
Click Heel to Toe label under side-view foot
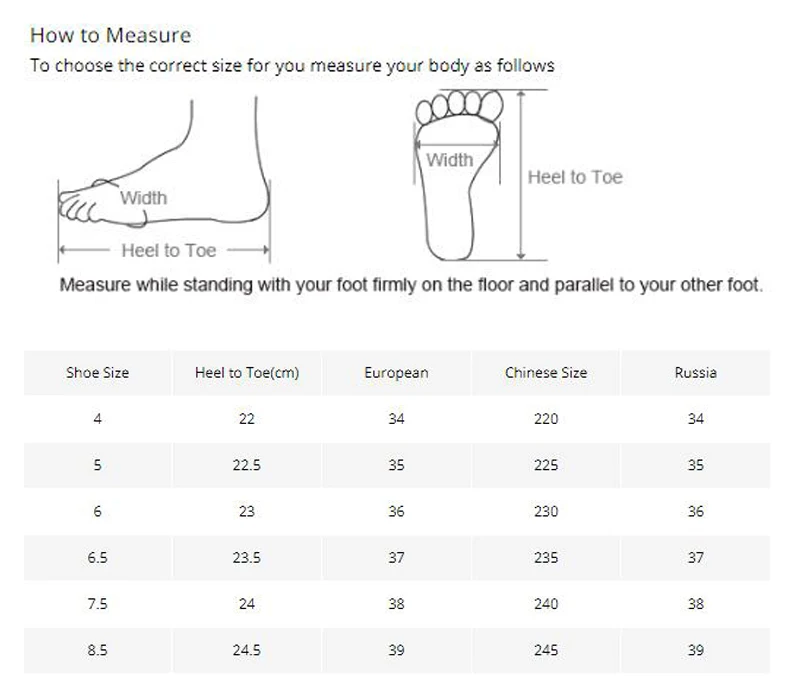tap(169, 251)
